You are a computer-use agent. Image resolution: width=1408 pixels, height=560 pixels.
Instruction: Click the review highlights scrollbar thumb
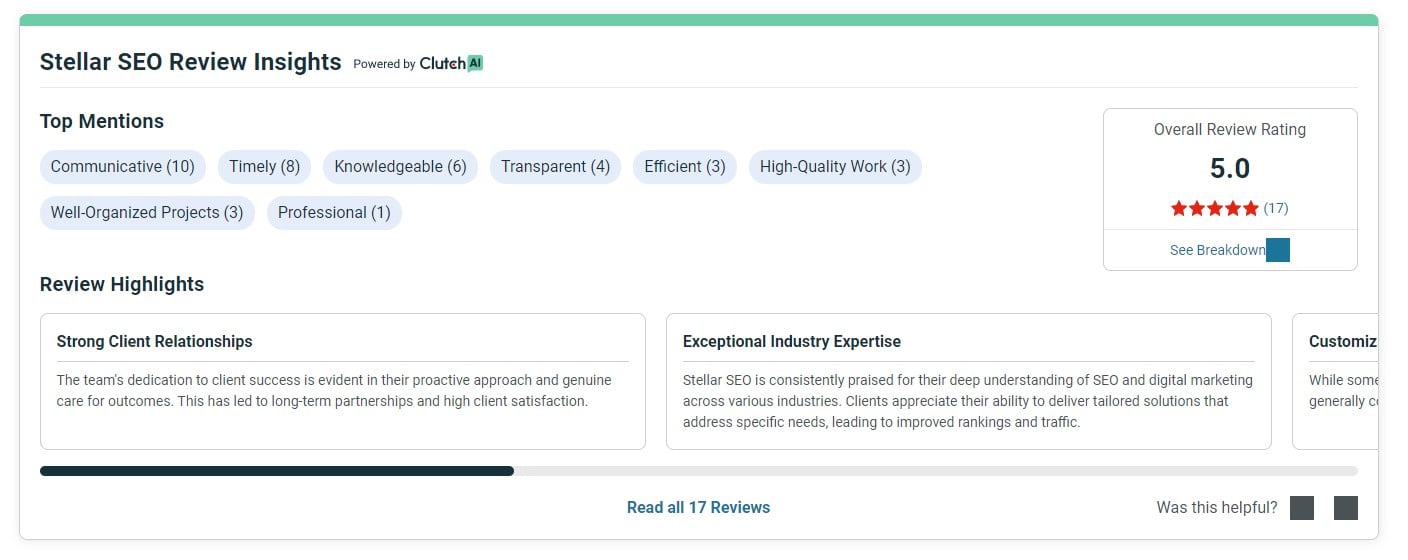[x=277, y=471]
